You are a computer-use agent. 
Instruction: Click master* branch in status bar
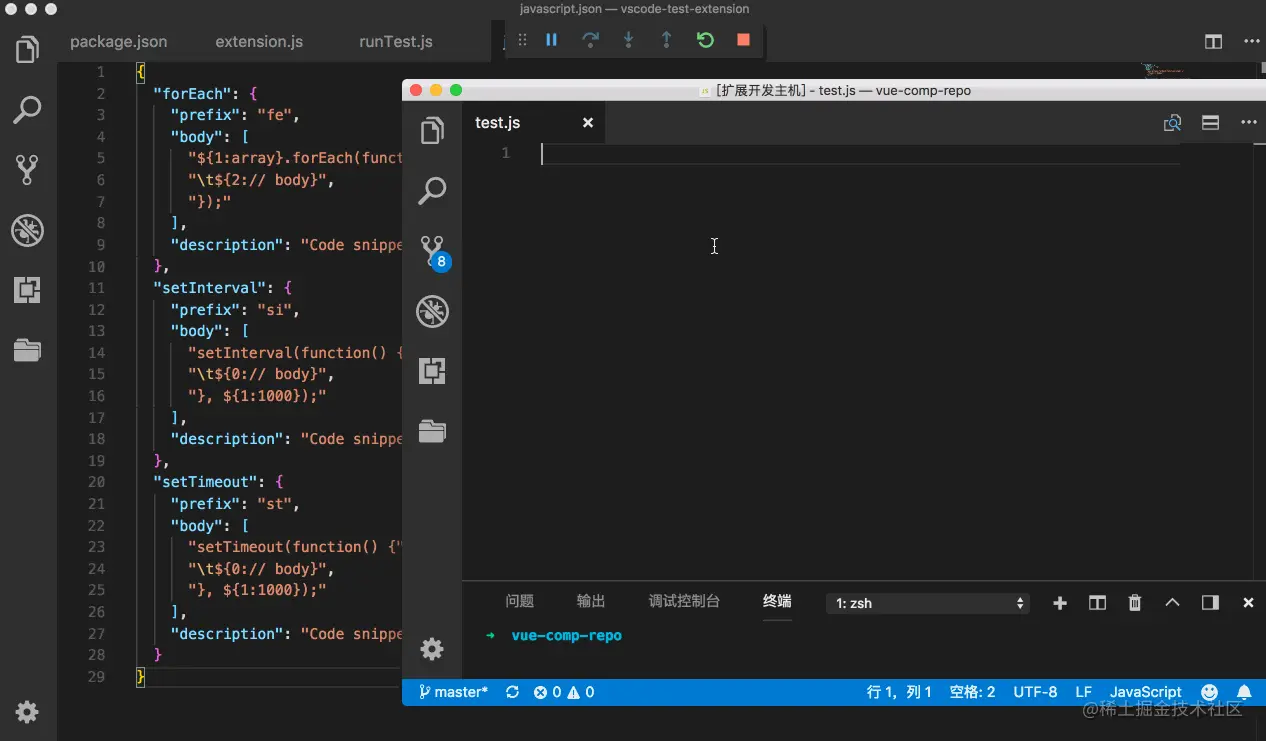pos(454,692)
